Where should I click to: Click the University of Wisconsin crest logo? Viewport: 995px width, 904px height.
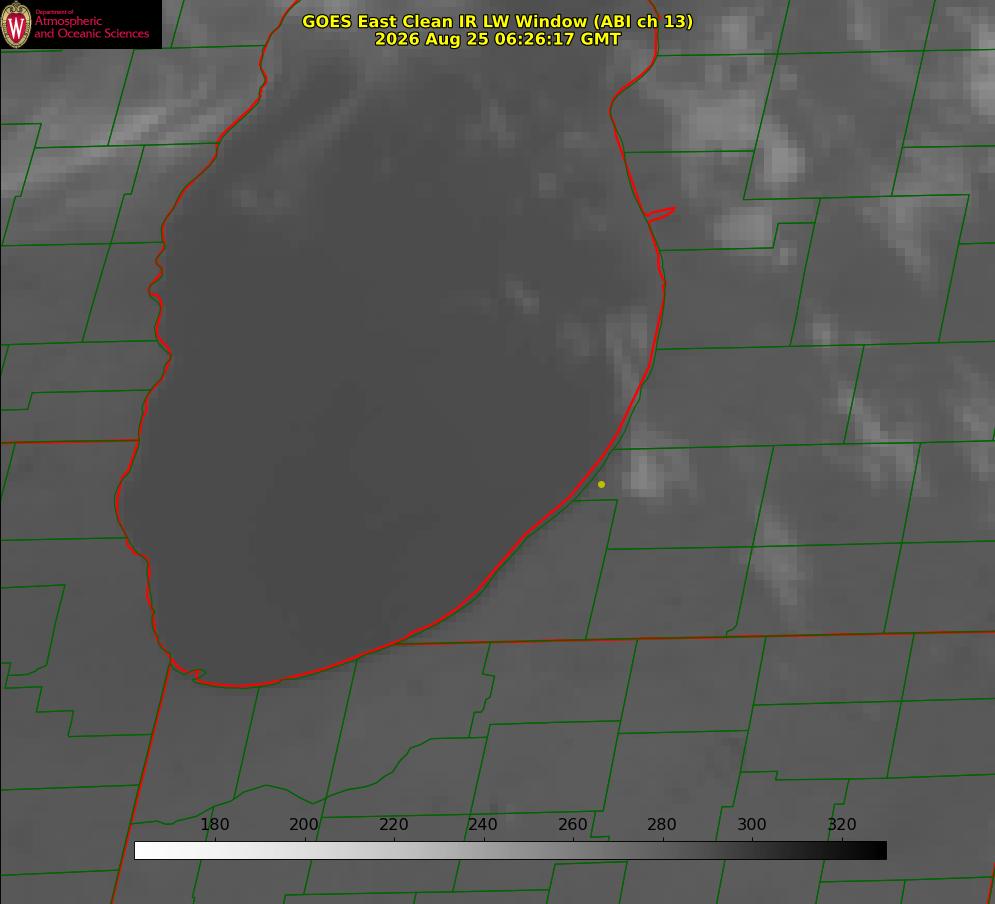(x=16, y=24)
